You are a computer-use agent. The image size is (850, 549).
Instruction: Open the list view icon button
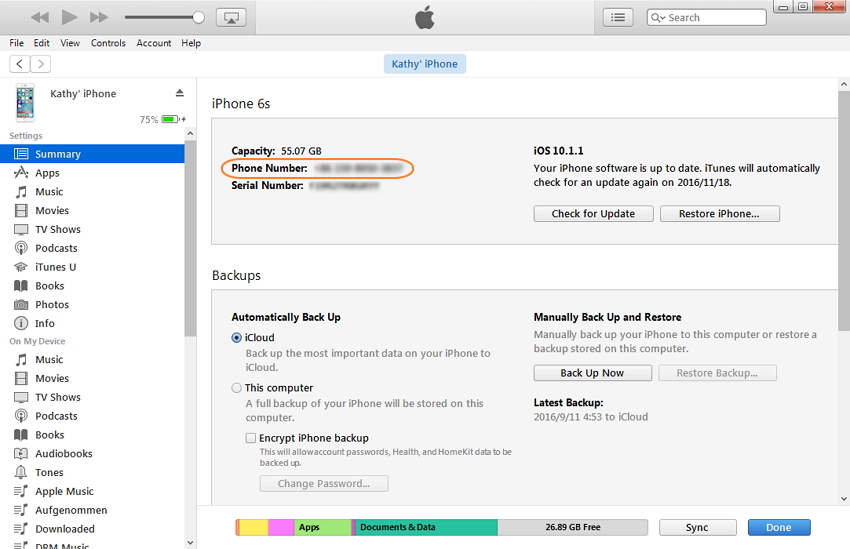[x=618, y=17]
